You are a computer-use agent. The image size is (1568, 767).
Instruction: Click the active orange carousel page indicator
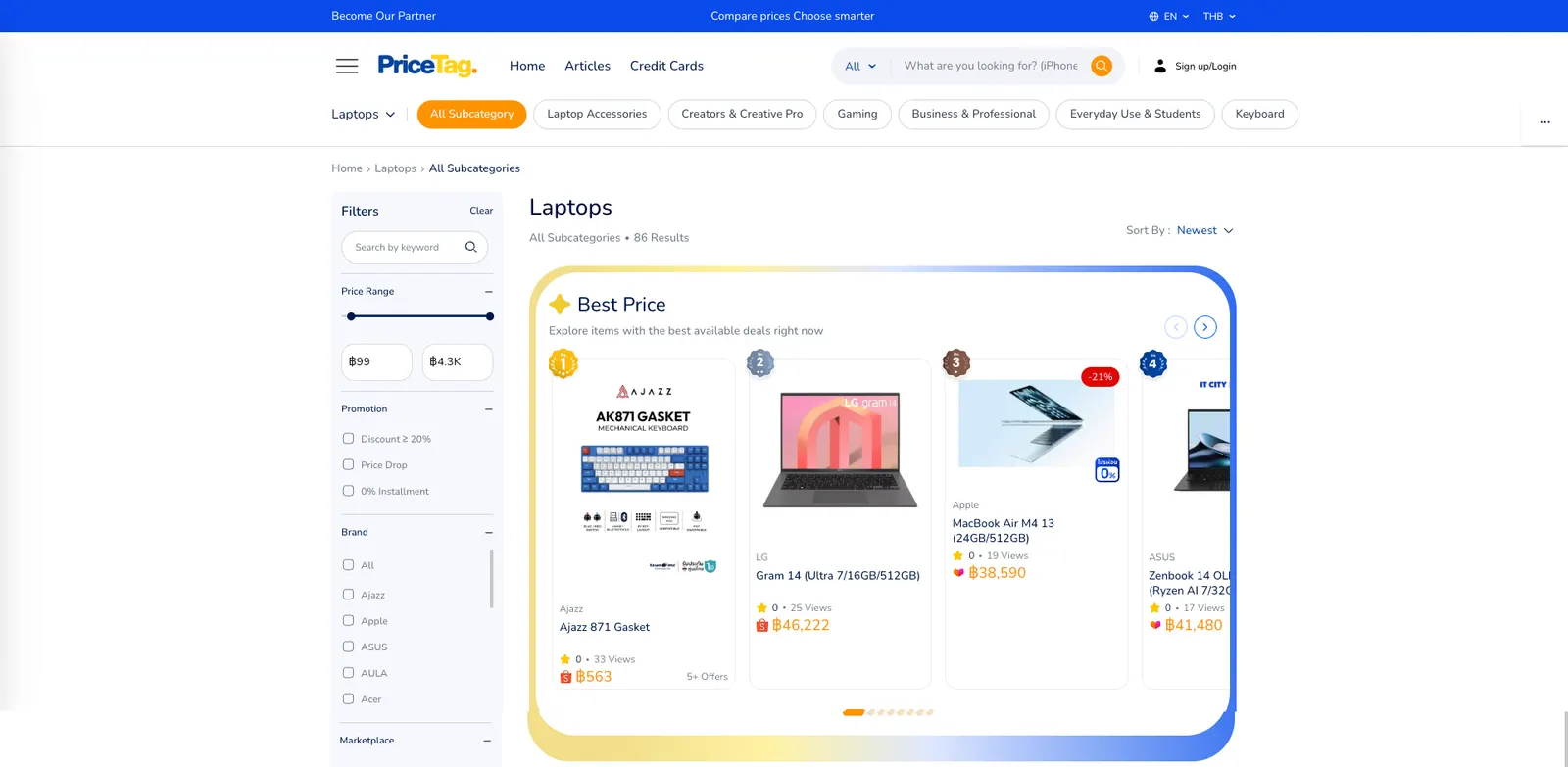click(x=854, y=712)
